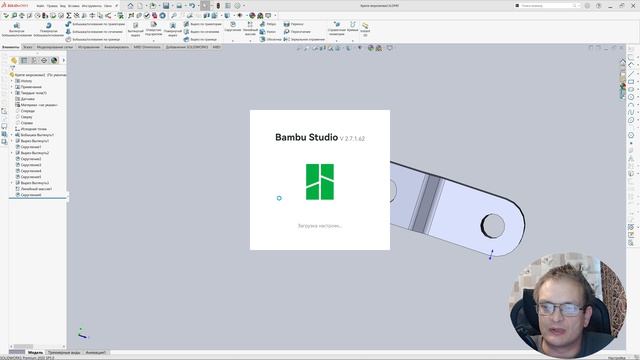Switch to the Эскиз ribbon tab
Screen dimensions: 640x360
27,47
